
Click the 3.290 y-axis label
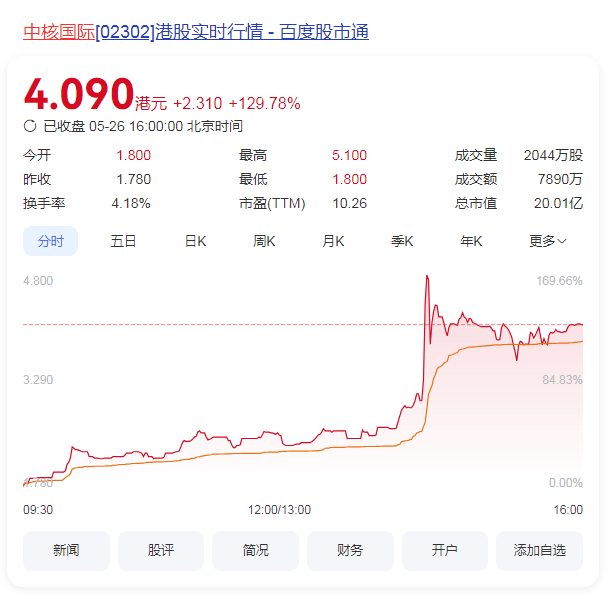click(x=38, y=380)
